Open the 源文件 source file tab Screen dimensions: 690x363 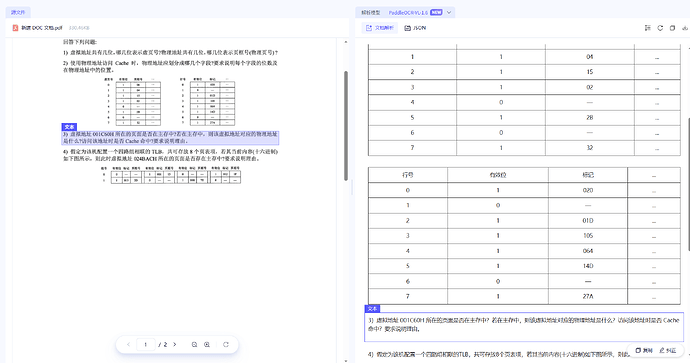click(18, 12)
